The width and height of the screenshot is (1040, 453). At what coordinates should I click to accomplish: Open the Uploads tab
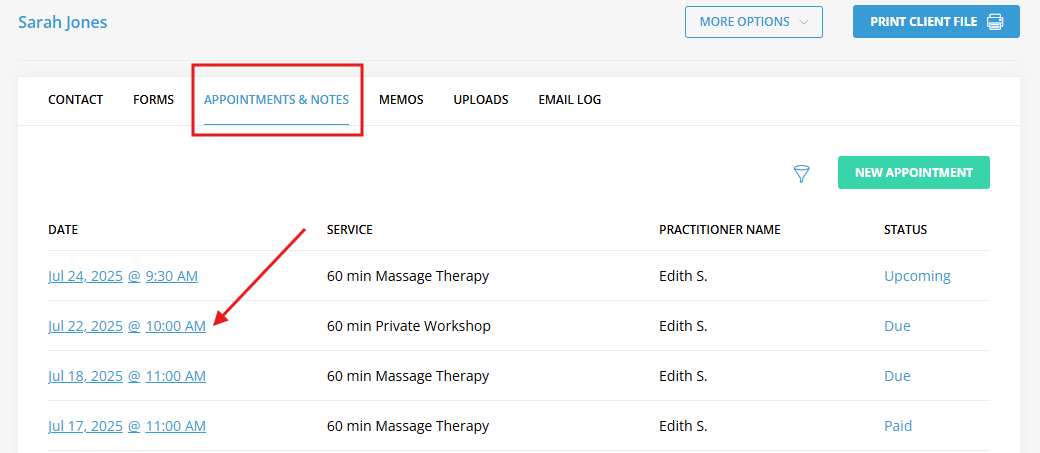[481, 100]
